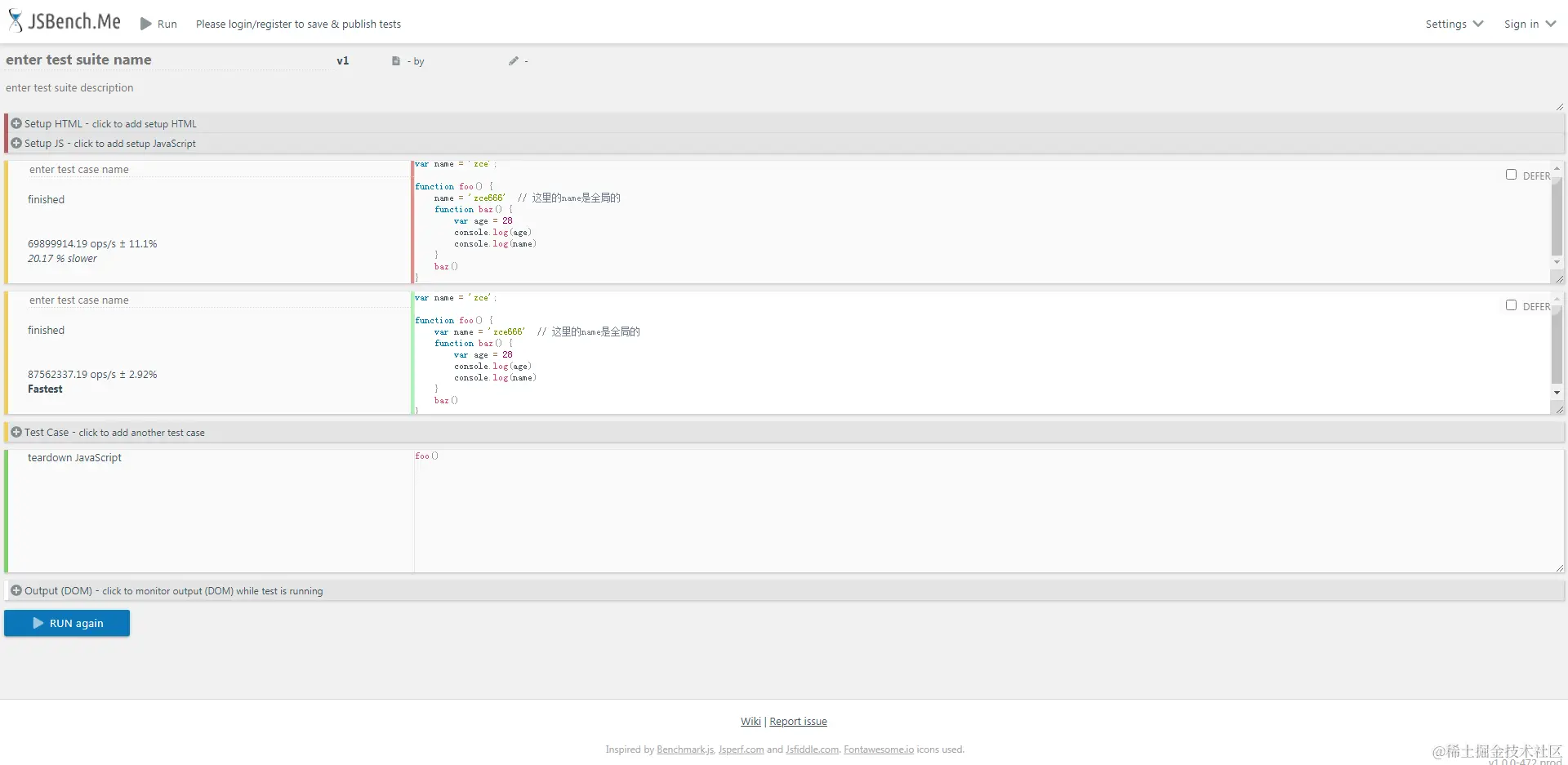
Task: Click first code editor scrollbar
Action: coord(1557,216)
